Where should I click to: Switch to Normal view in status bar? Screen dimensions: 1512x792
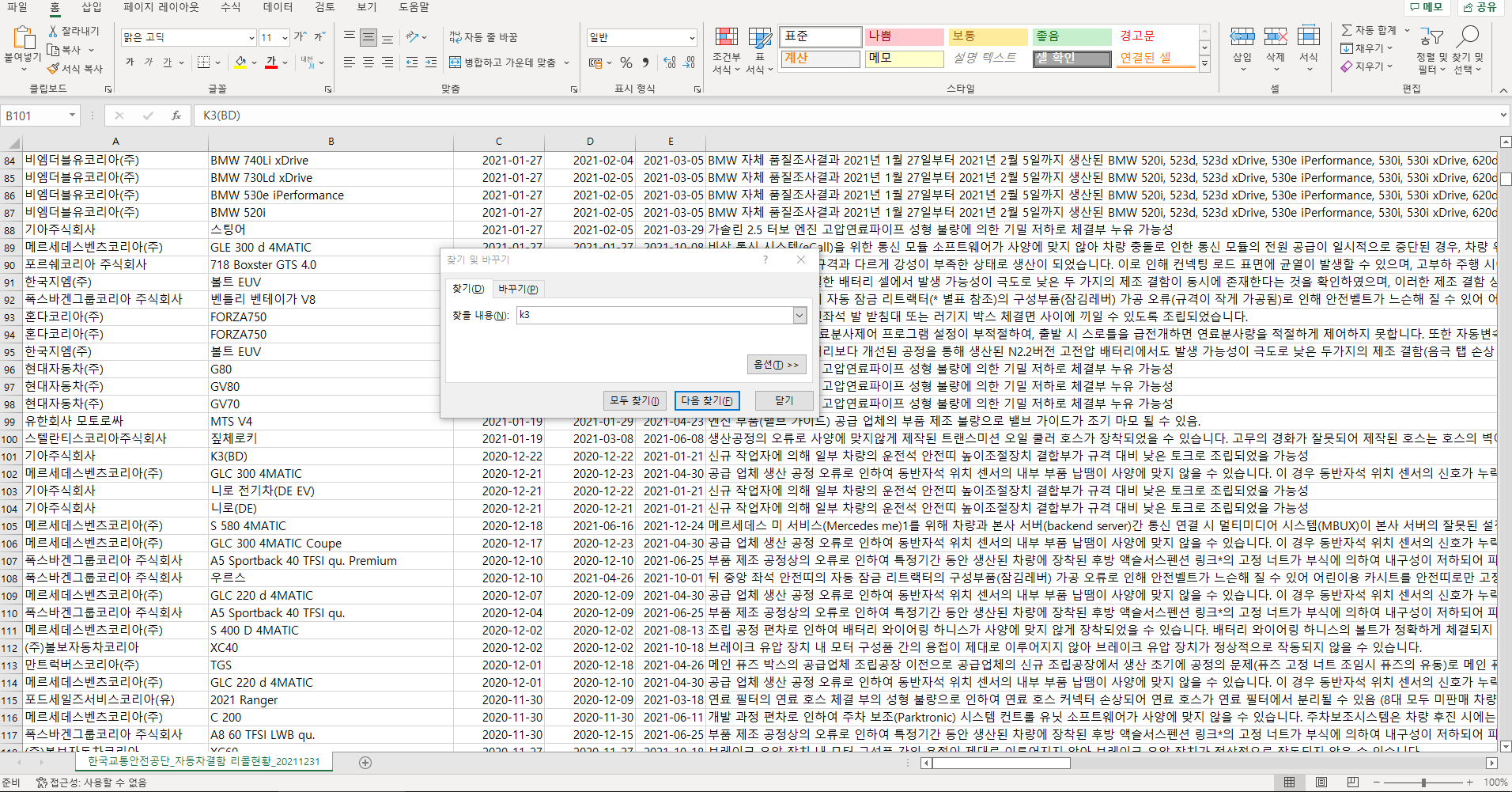pos(1289,783)
